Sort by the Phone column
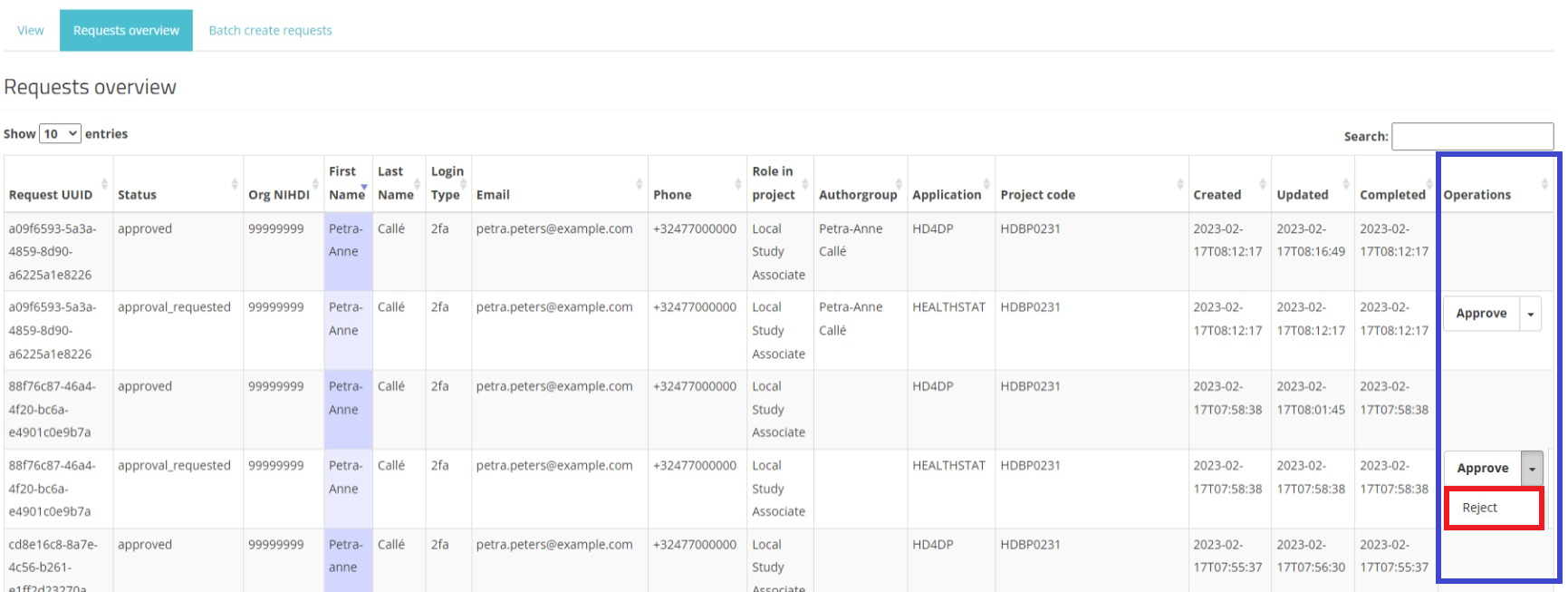 click(672, 195)
